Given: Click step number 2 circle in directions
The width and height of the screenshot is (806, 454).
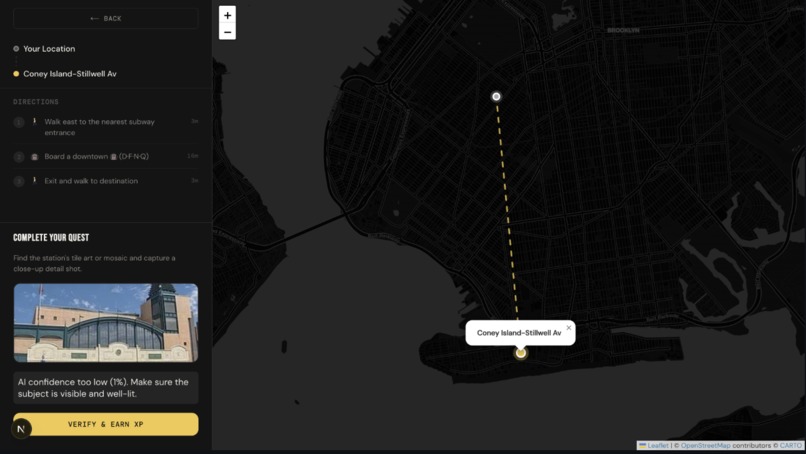Looking at the screenshot, I should coord(19,157).
